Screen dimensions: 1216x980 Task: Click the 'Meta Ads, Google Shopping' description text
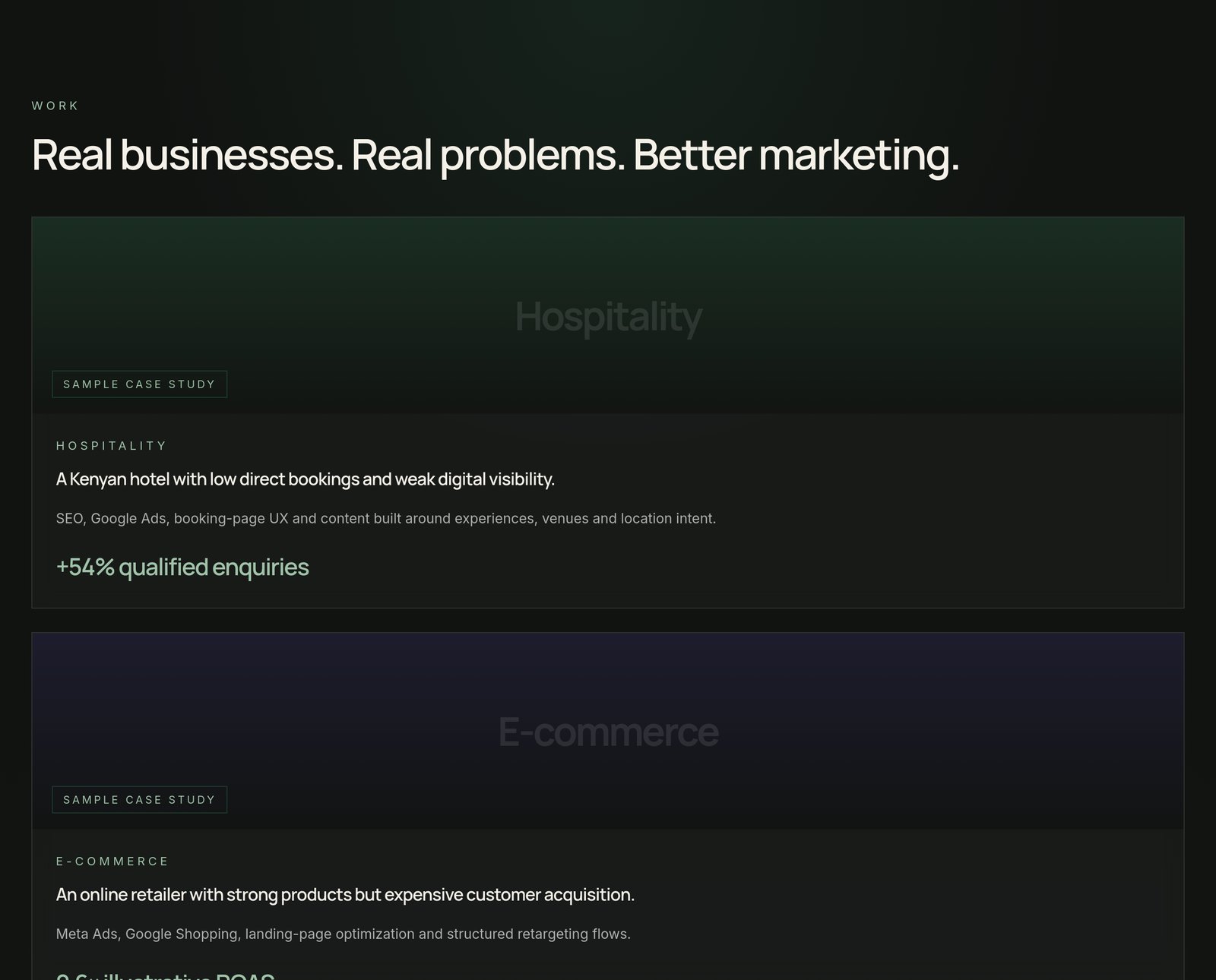point(344,934)
